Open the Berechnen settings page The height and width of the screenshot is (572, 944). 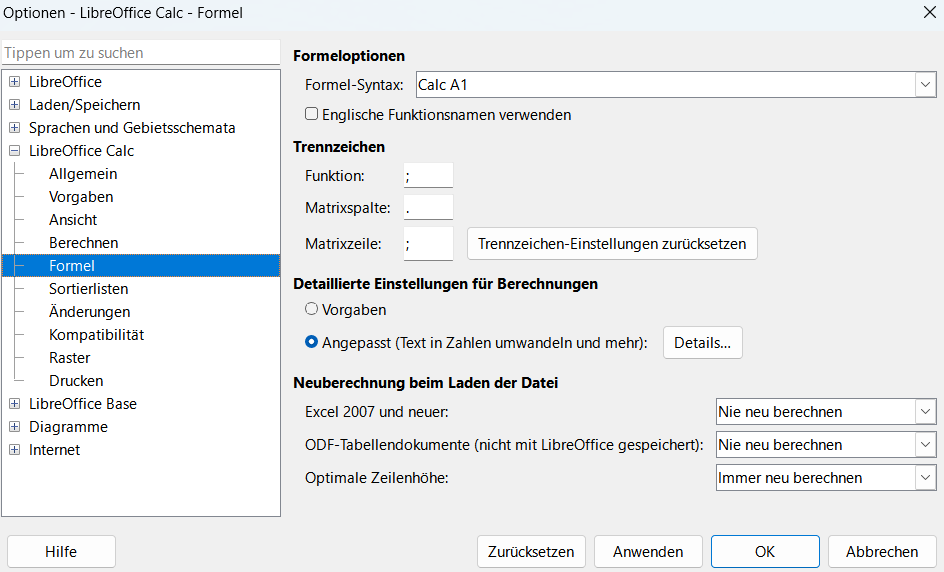[x=84, y=243]
